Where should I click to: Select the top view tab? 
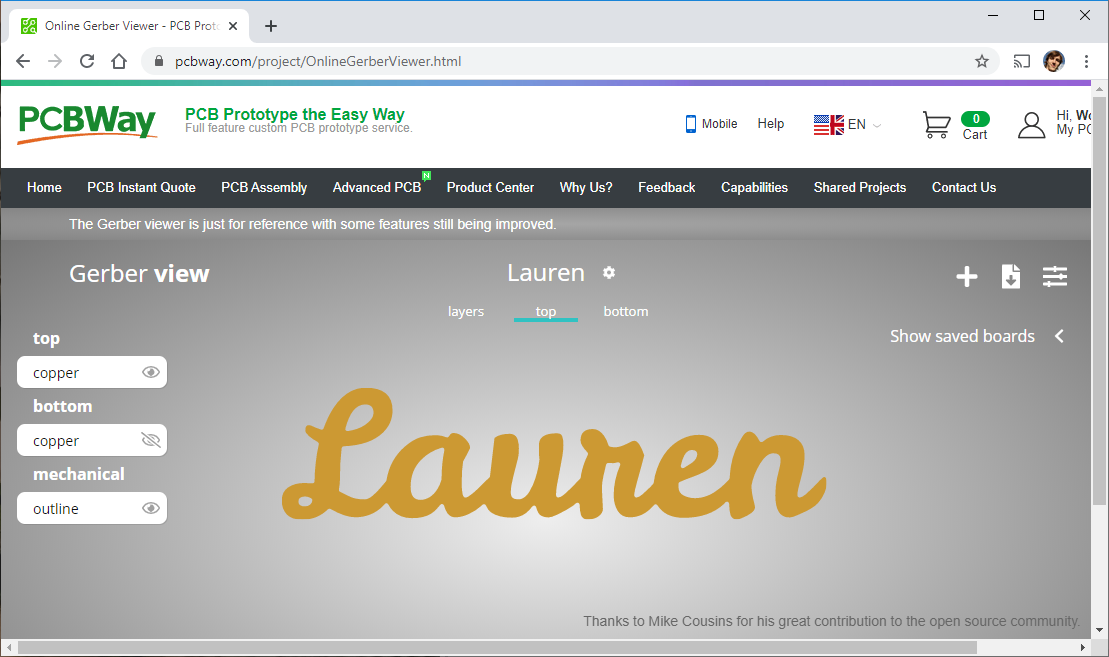(545, 311)
